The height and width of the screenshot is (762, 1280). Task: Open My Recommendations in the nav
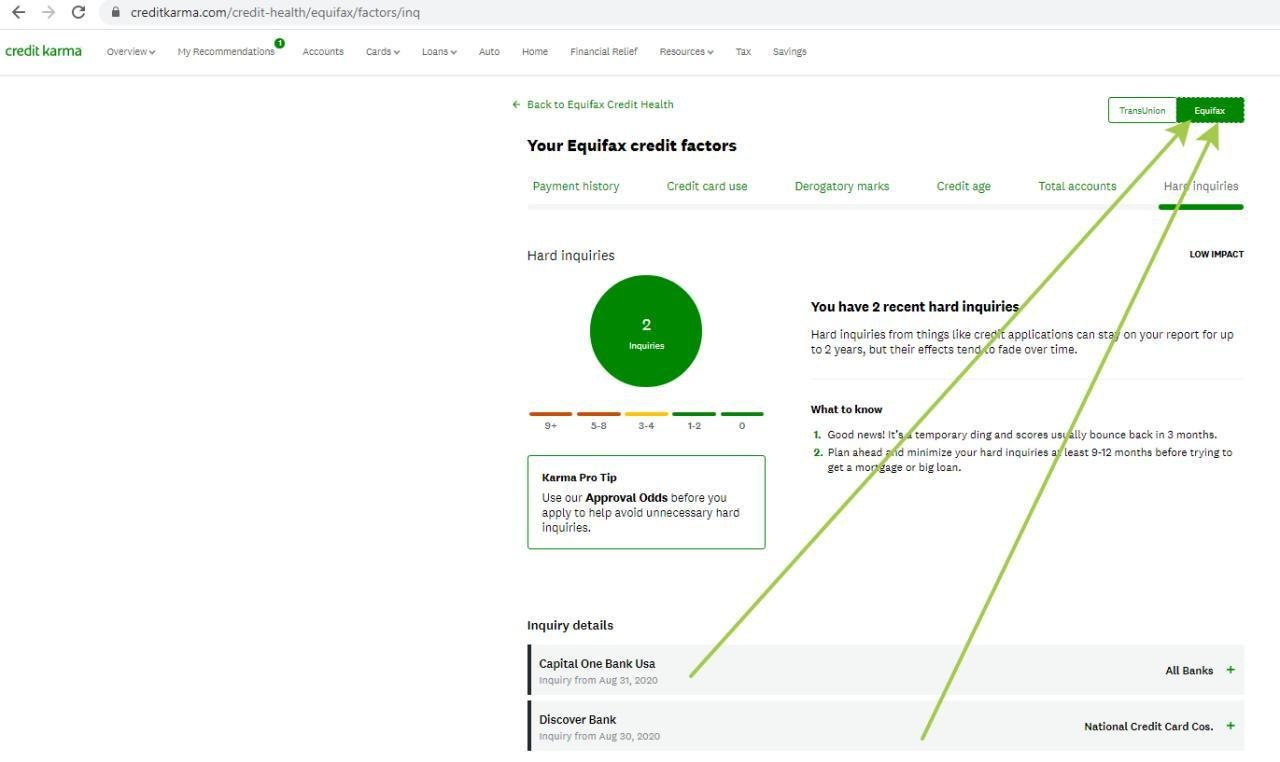pyautogui.click(x=226, y=52)
